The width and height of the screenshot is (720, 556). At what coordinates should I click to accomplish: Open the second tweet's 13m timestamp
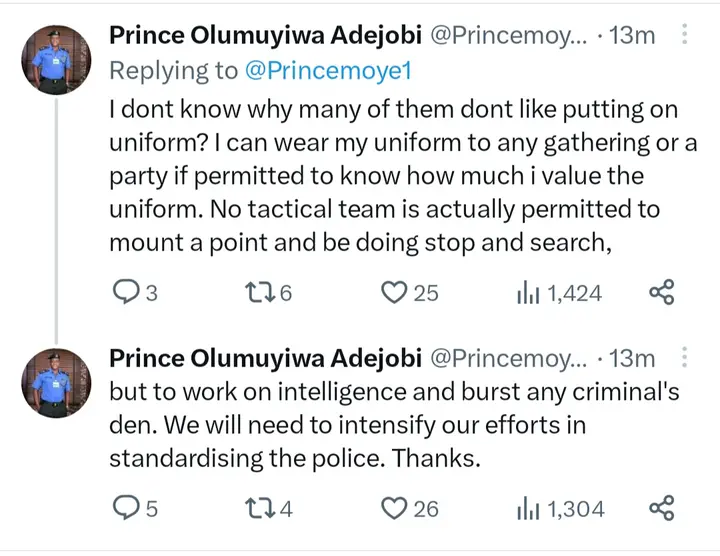(x=632, y=358)
